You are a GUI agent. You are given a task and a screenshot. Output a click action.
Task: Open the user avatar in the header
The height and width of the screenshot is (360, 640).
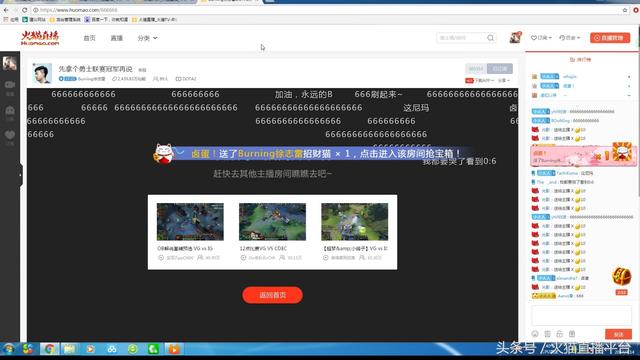point(515,37)
